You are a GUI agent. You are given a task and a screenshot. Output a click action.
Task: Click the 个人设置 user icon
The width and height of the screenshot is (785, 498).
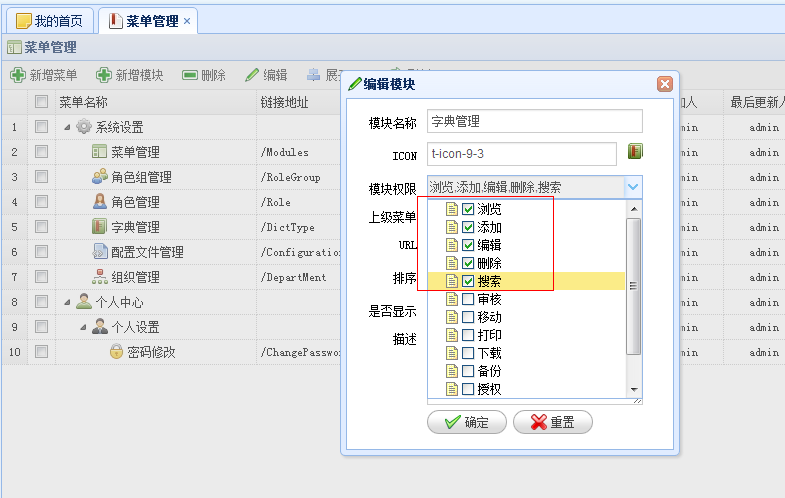[x=100, y=326]
